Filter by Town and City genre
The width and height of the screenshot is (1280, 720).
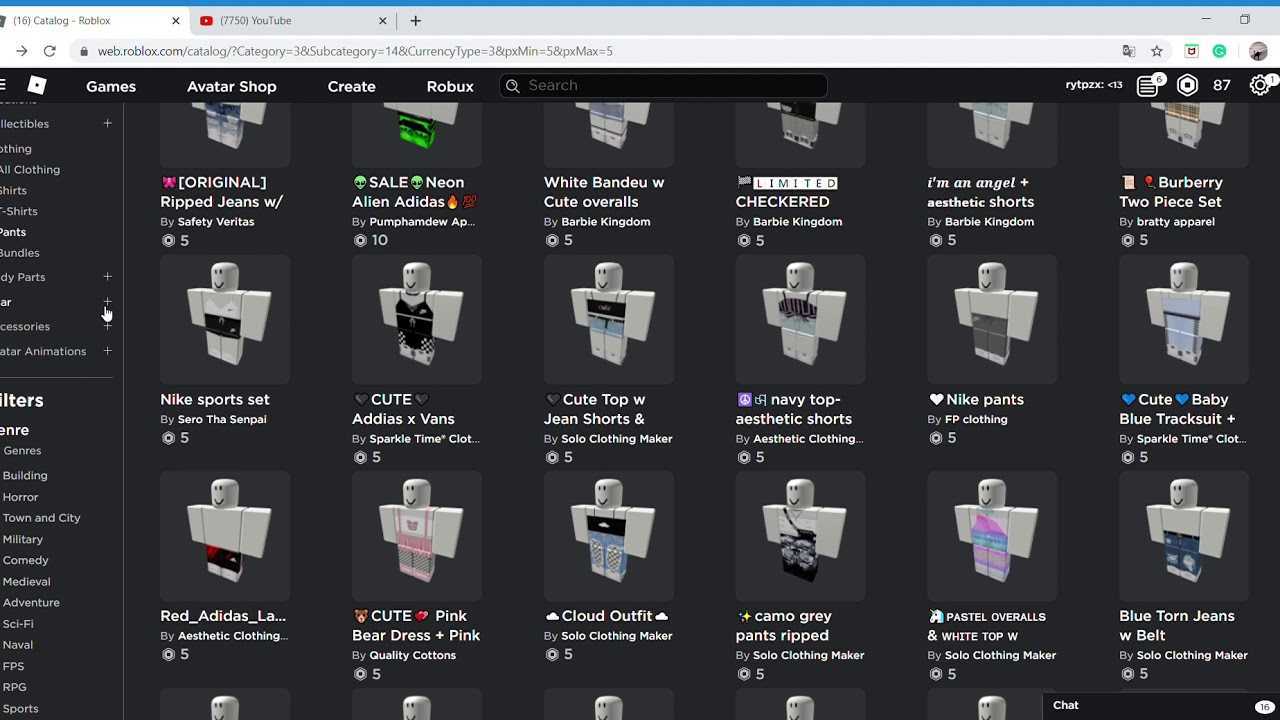click(42, 518)
